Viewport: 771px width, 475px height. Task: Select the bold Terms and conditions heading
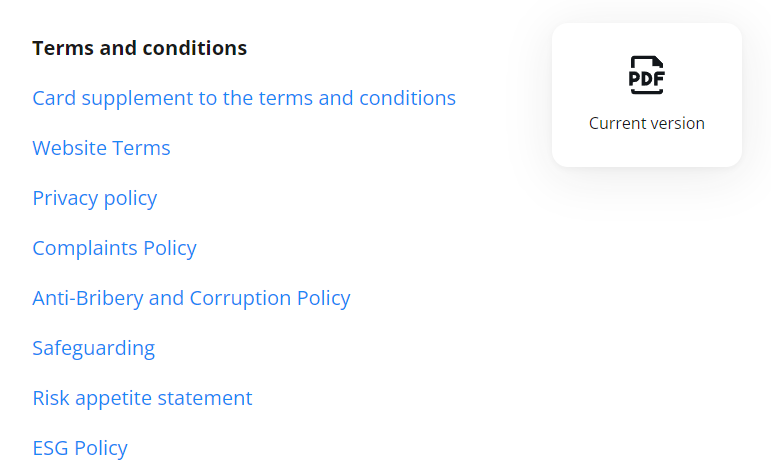coord(139,48)
